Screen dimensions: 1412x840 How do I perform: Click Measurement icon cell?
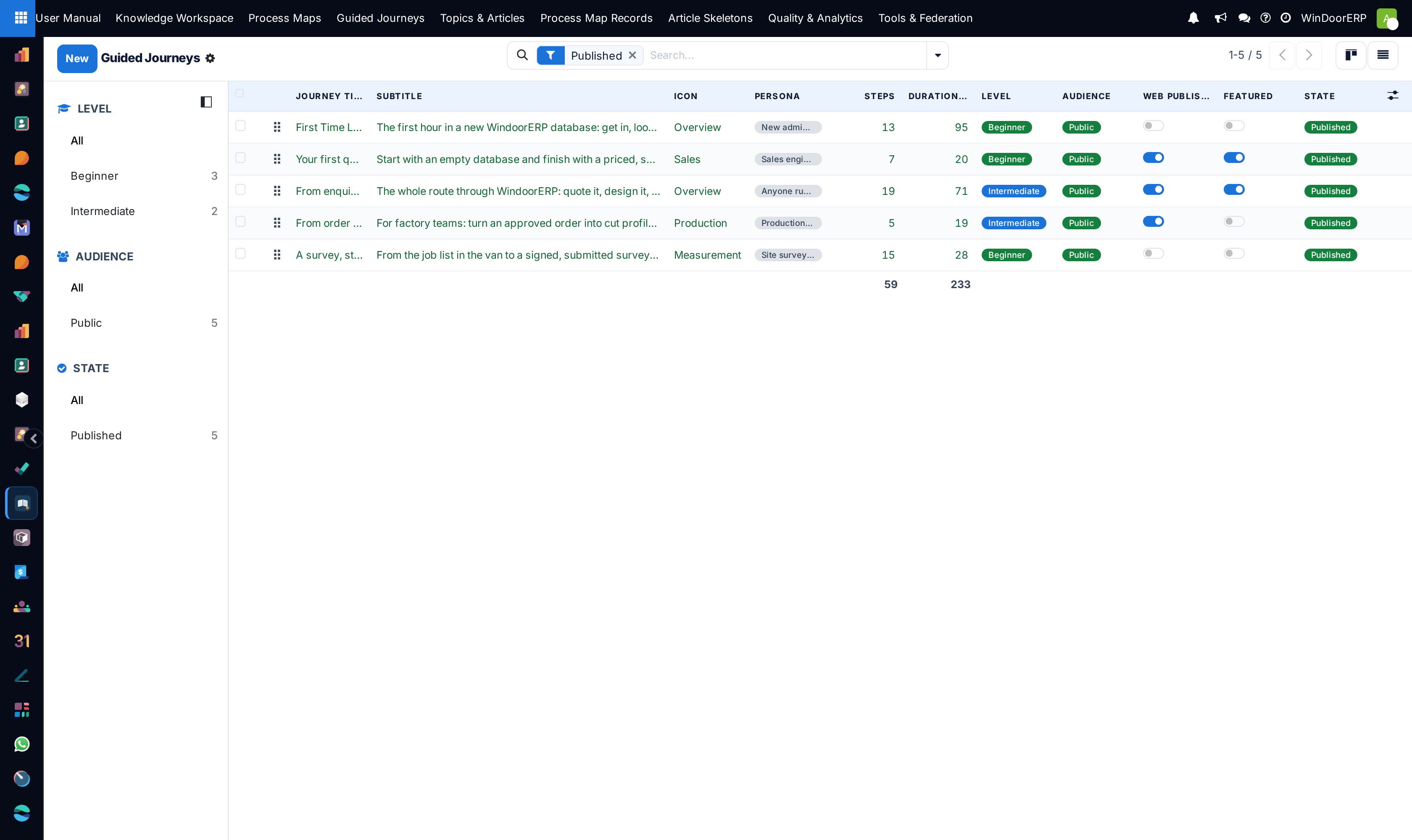pos(707,255)
